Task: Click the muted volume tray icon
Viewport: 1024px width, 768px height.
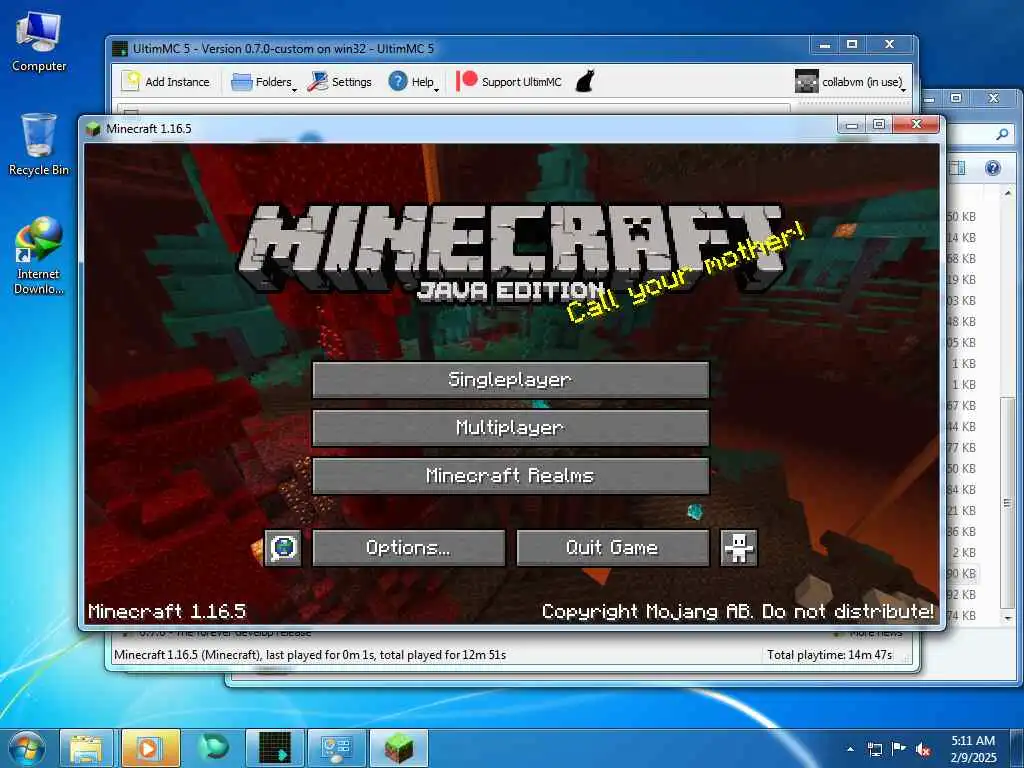Action: pyautogui.click(x=923, y=749)
